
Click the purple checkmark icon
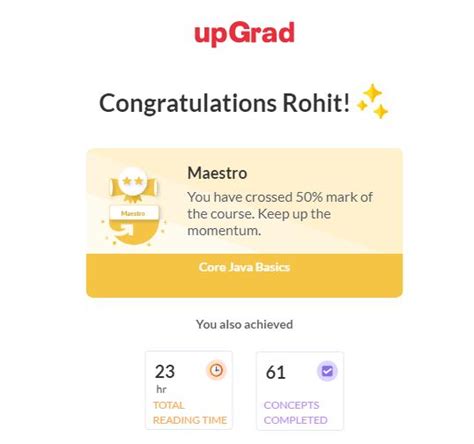(327, 371)
